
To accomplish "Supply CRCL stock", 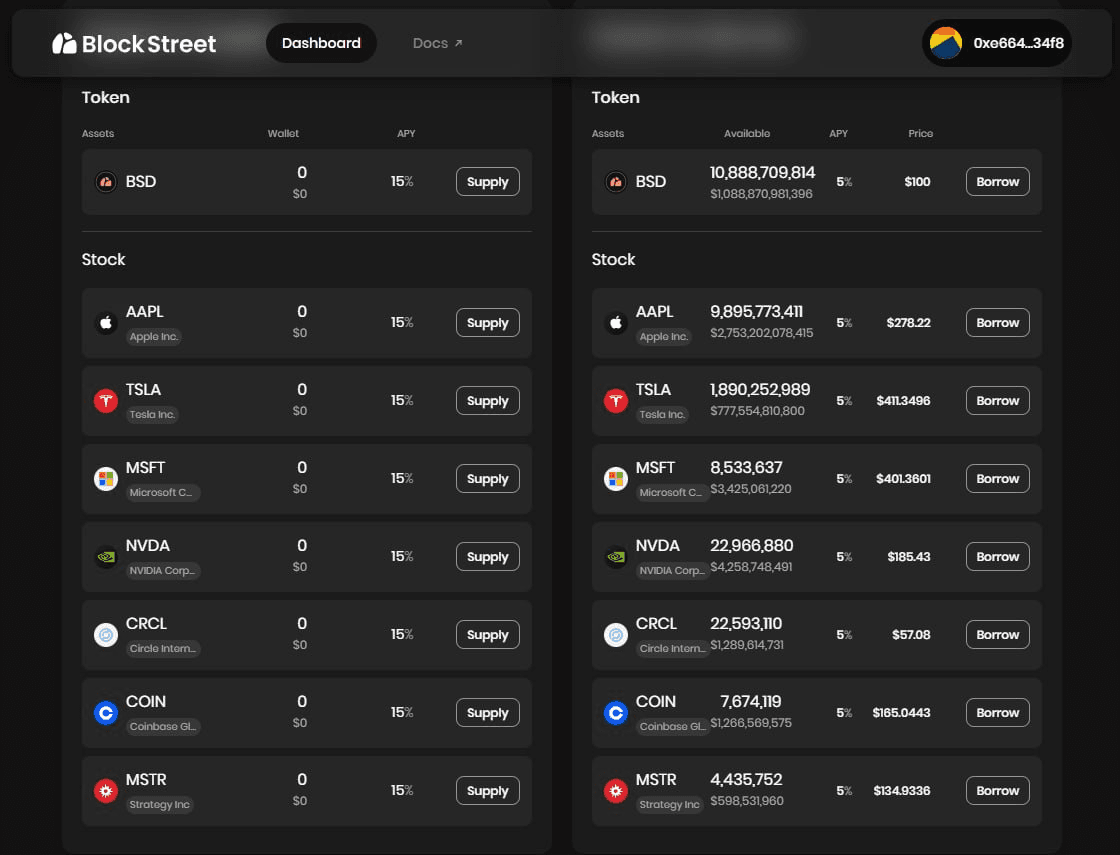I will point(488,634).
